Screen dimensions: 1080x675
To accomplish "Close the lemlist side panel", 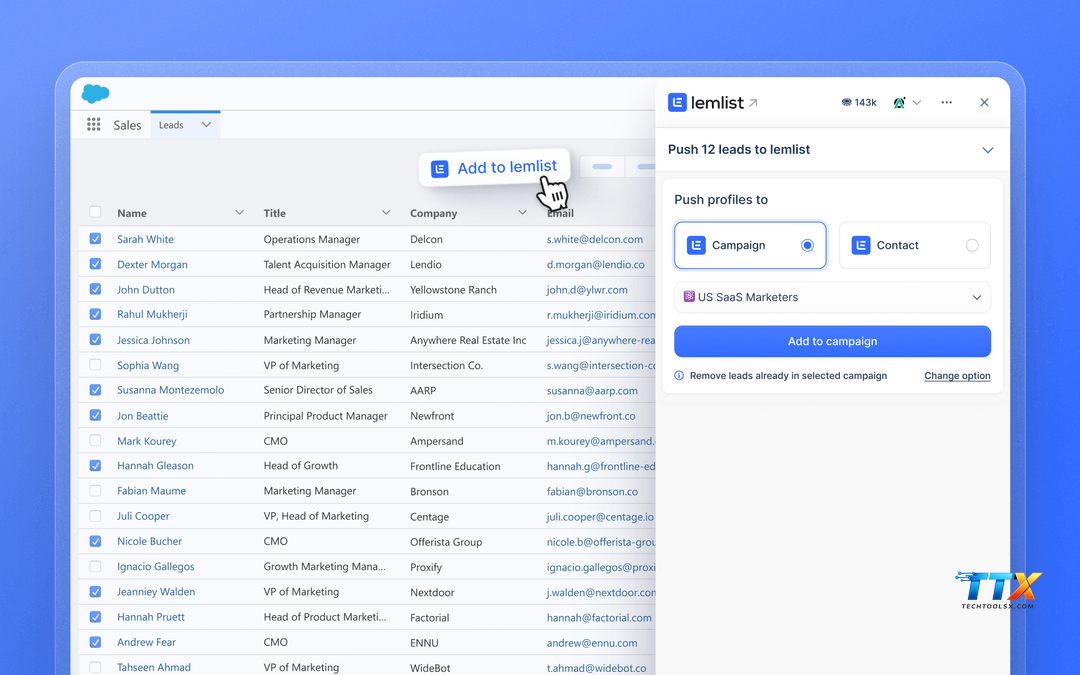I will (x=984, y=103).
